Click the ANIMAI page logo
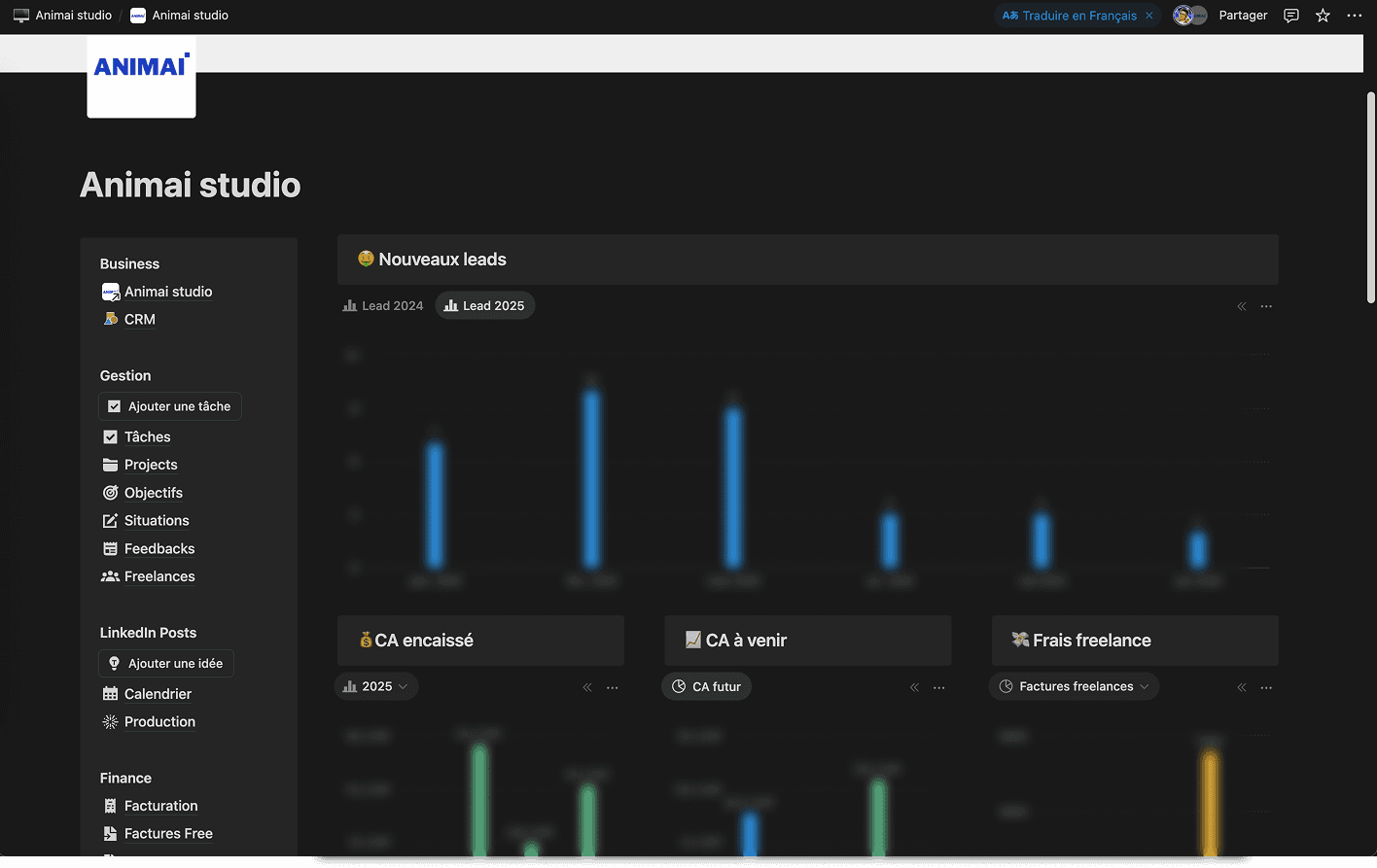The height and width of the screenshot is (868, 1377). pos(141,77)
